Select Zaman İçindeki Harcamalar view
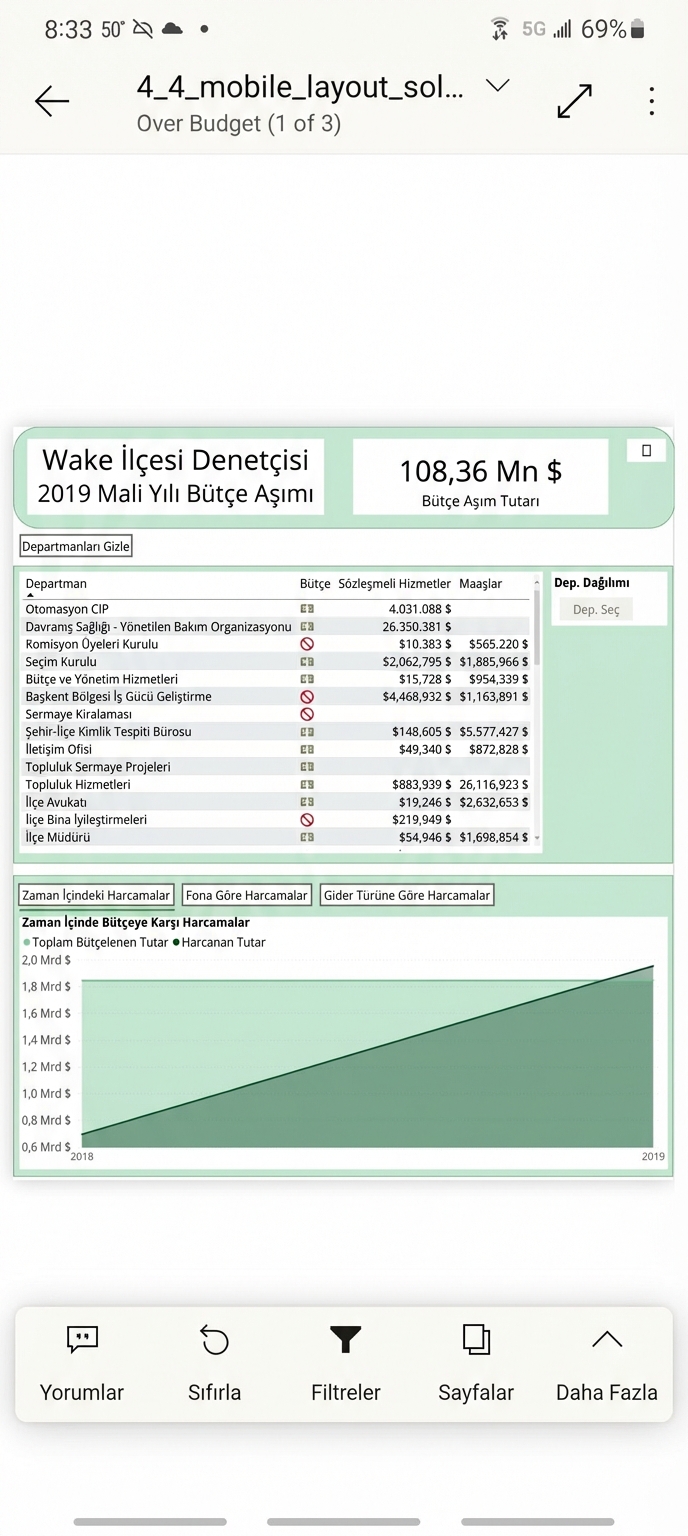 pos(96,895)
